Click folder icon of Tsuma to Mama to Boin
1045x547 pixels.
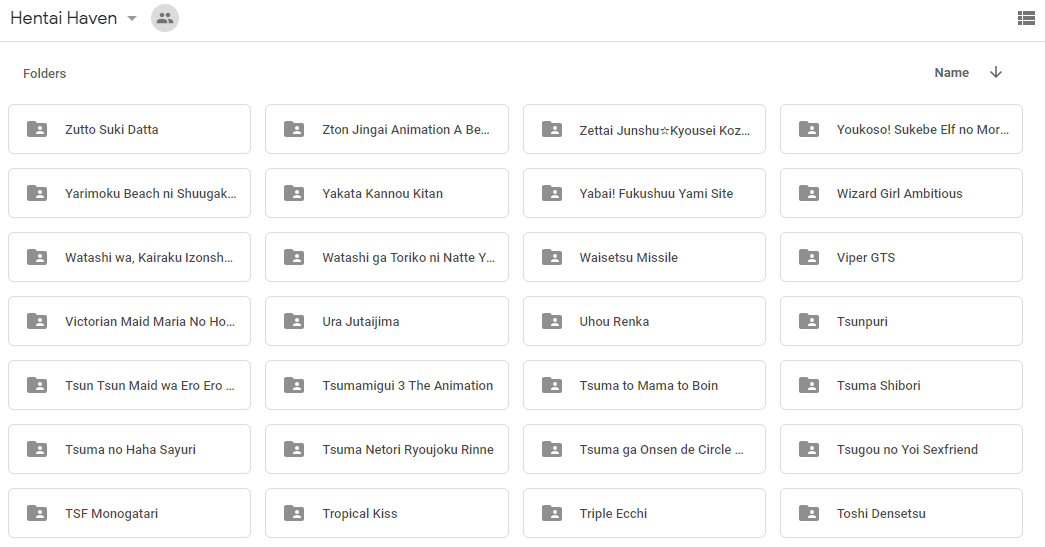tap(551, 385)
